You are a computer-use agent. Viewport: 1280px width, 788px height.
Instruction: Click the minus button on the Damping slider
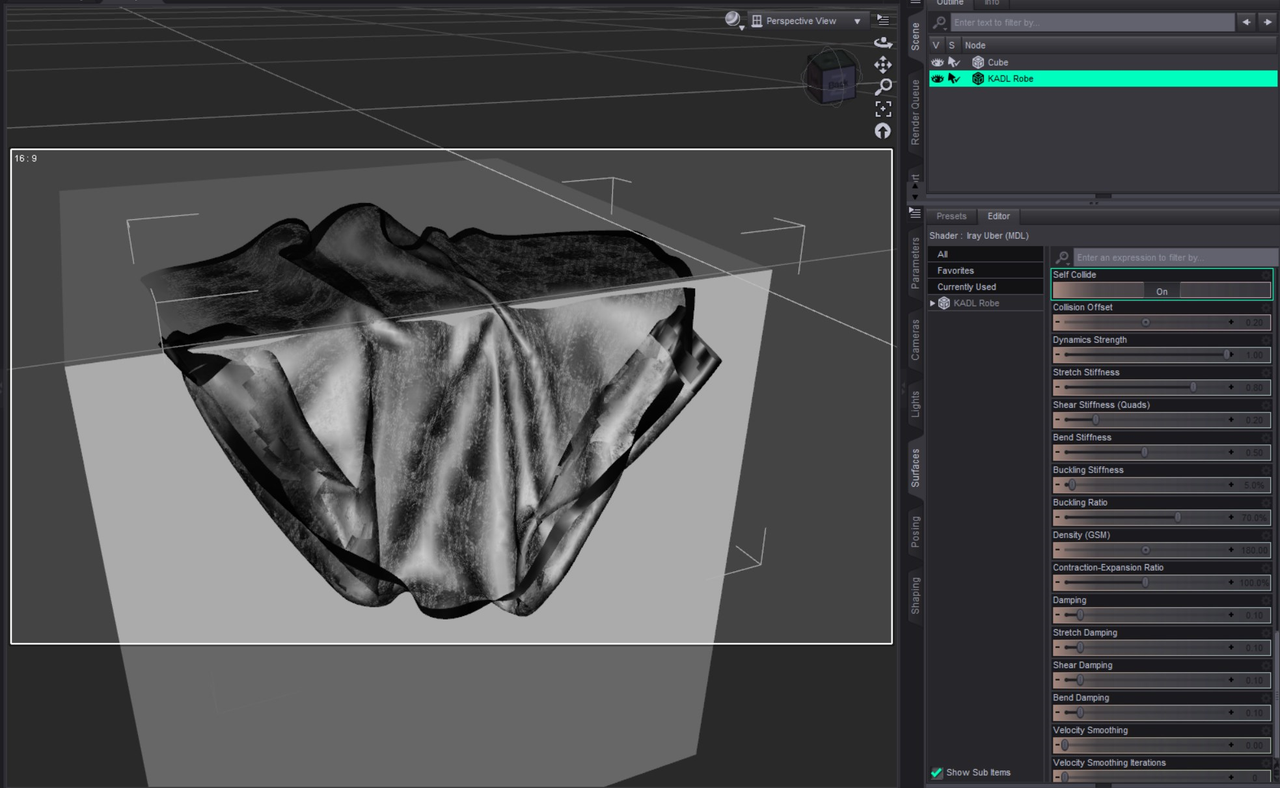(1058, 615)
